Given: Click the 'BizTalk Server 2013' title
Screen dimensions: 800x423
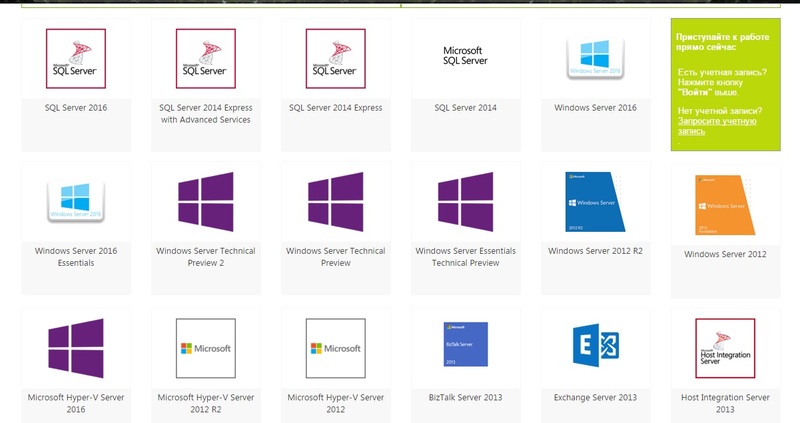Looking at the screenshot, I should coord(465,397).
